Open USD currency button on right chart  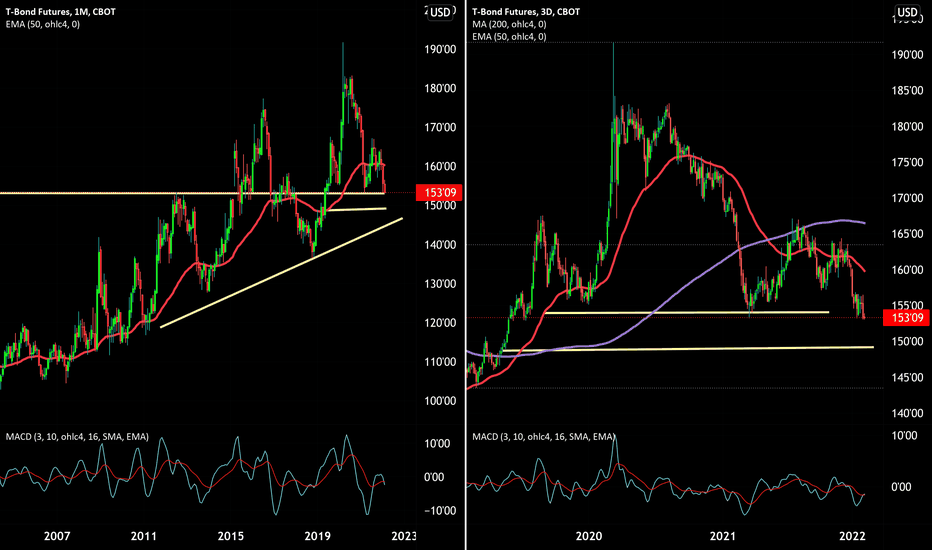[x=907, y=12]
